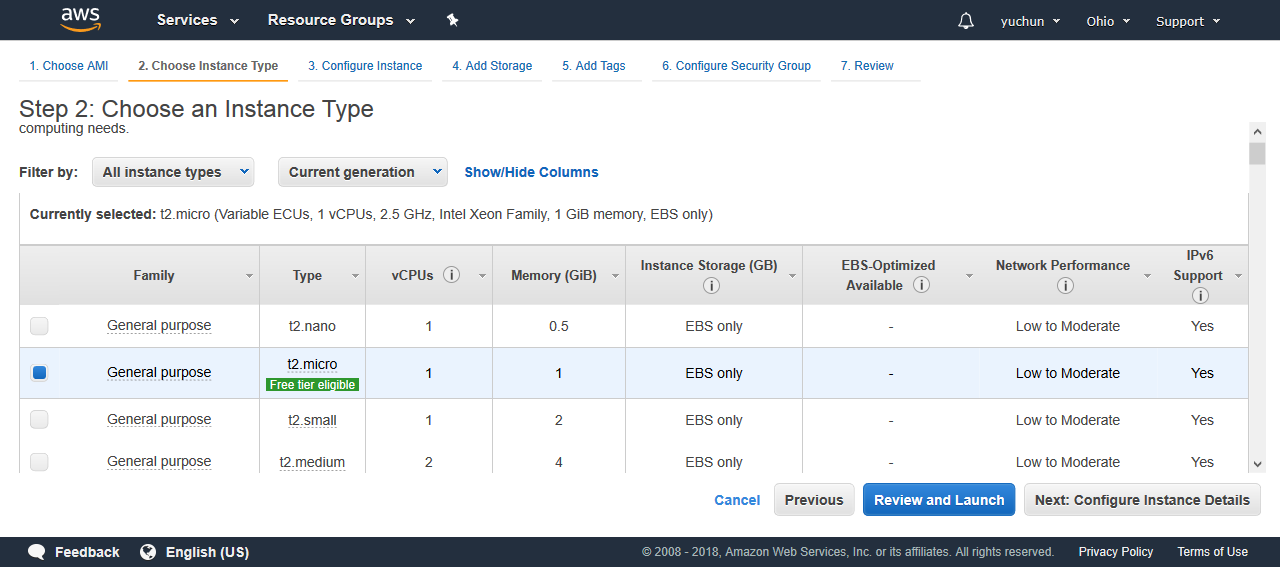Viewport: 1280px width, 567px height.
Task: Click the t2.medium type label
Action: click(x=312, y=462)
